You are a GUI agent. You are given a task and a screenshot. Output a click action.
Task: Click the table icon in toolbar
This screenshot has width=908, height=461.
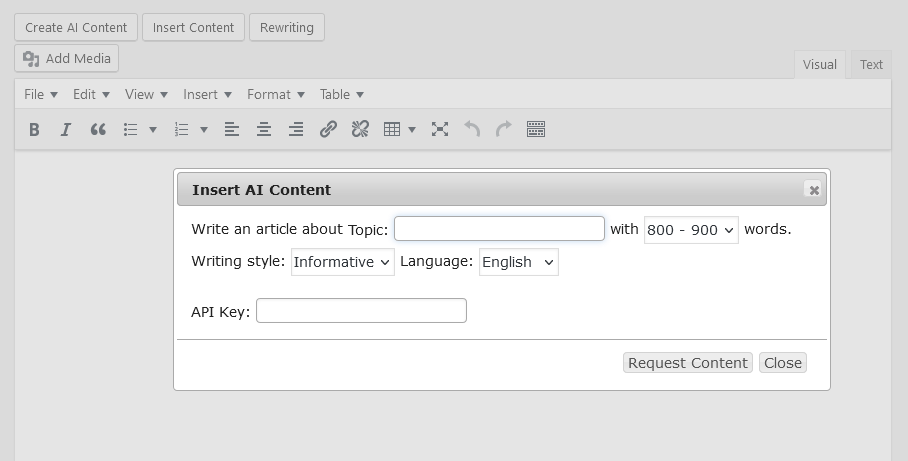point(392,129)
